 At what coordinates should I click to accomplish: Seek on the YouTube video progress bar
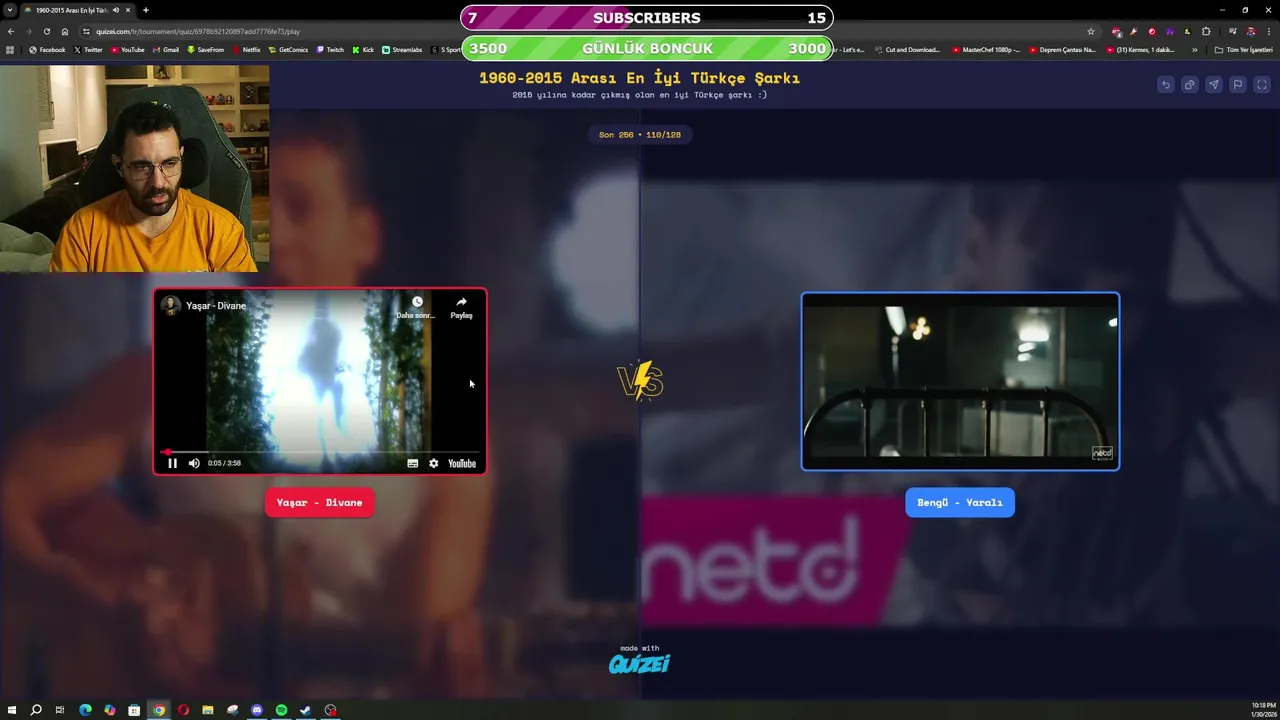coord(320,452)
